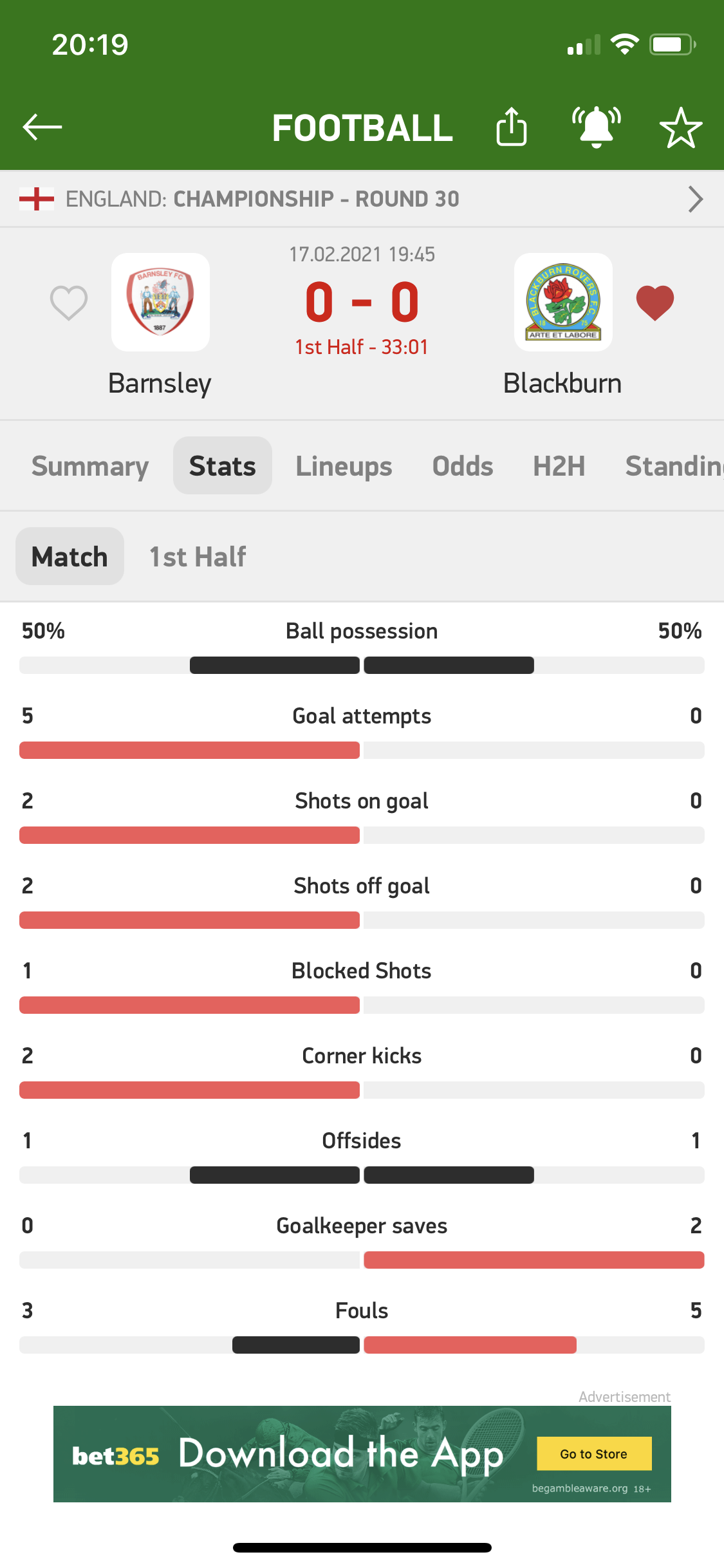Open the bet365 Download the App banner

362,1454
